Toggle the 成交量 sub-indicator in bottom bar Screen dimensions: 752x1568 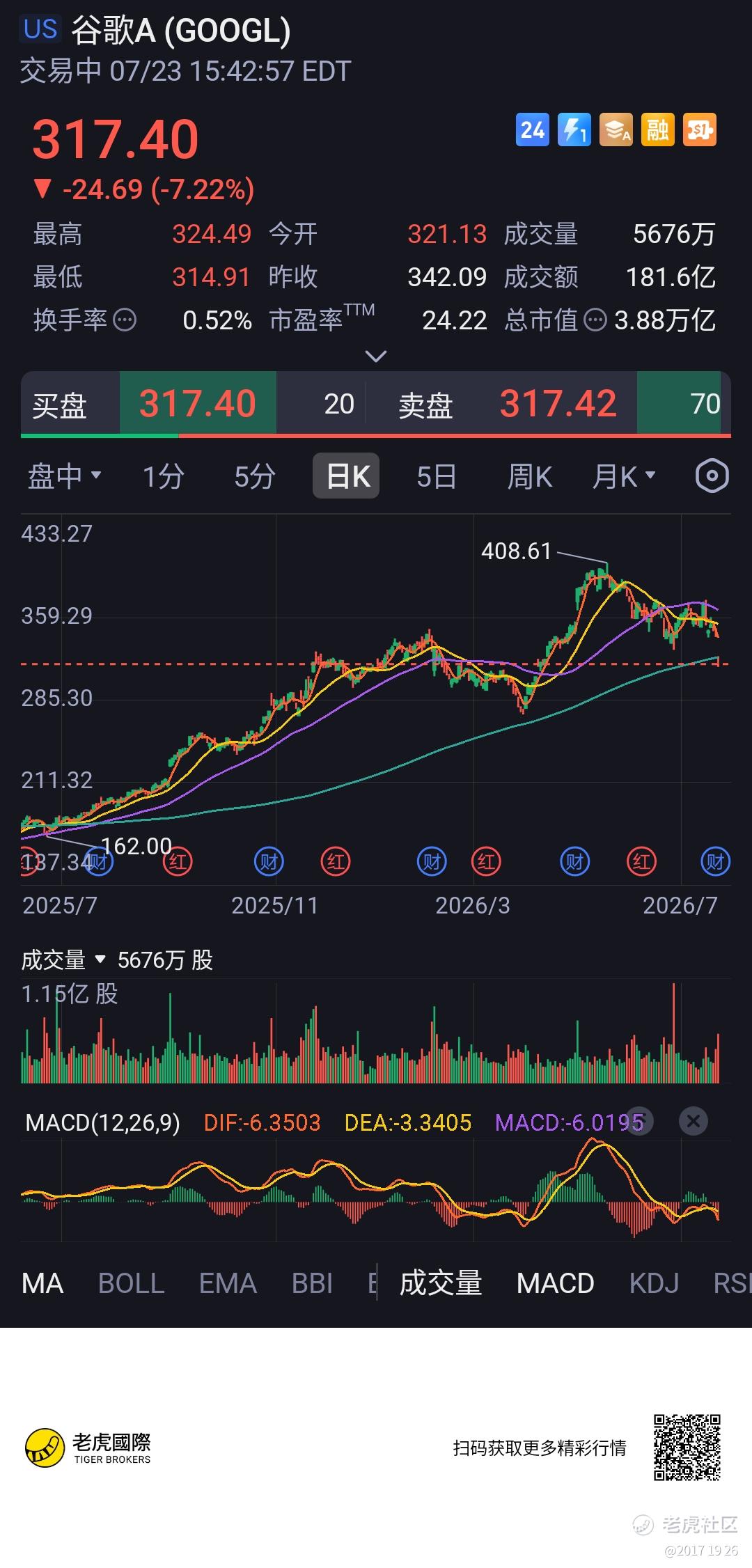tap(440, 1283)
